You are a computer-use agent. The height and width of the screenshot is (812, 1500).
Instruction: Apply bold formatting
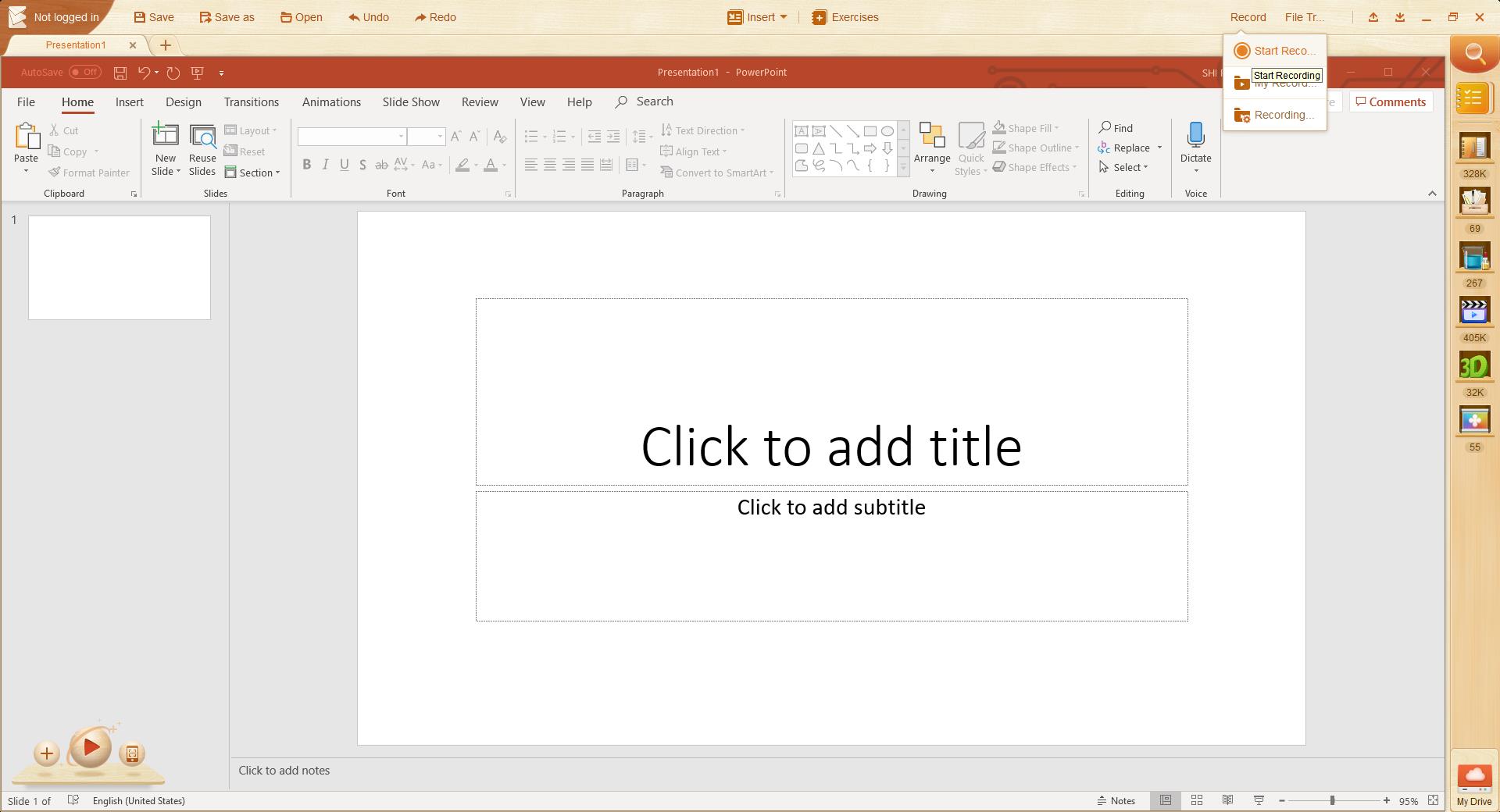click(307, 165)
